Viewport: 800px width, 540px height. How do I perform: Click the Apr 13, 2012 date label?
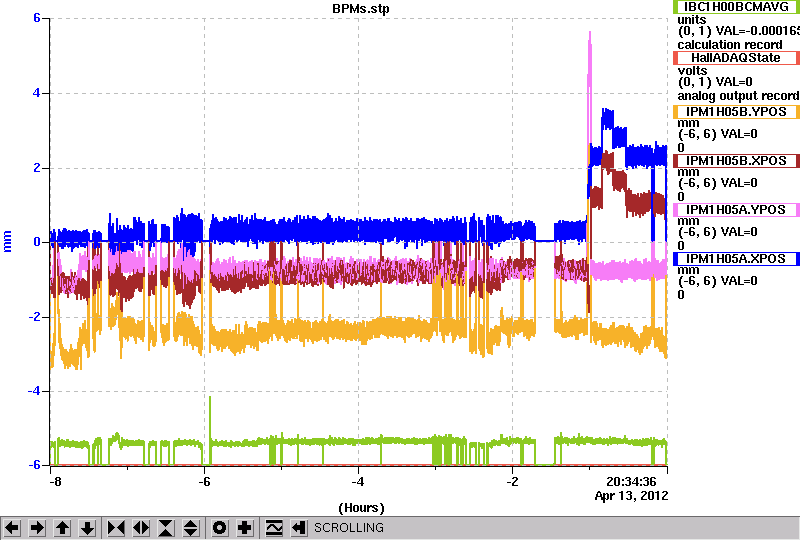pos(631,496)
